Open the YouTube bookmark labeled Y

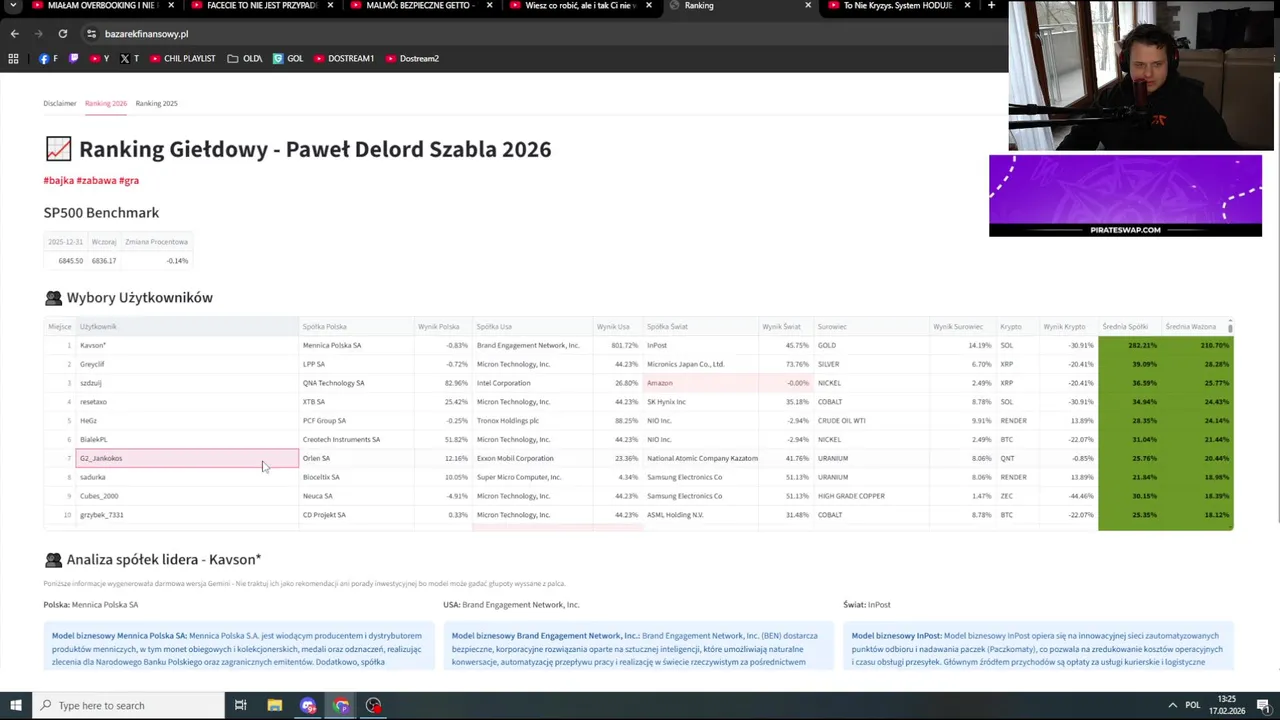click(99, 58)
